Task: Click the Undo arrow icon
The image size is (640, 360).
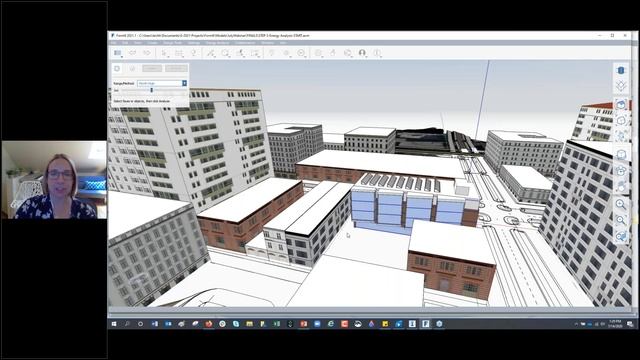Action: 132,53
